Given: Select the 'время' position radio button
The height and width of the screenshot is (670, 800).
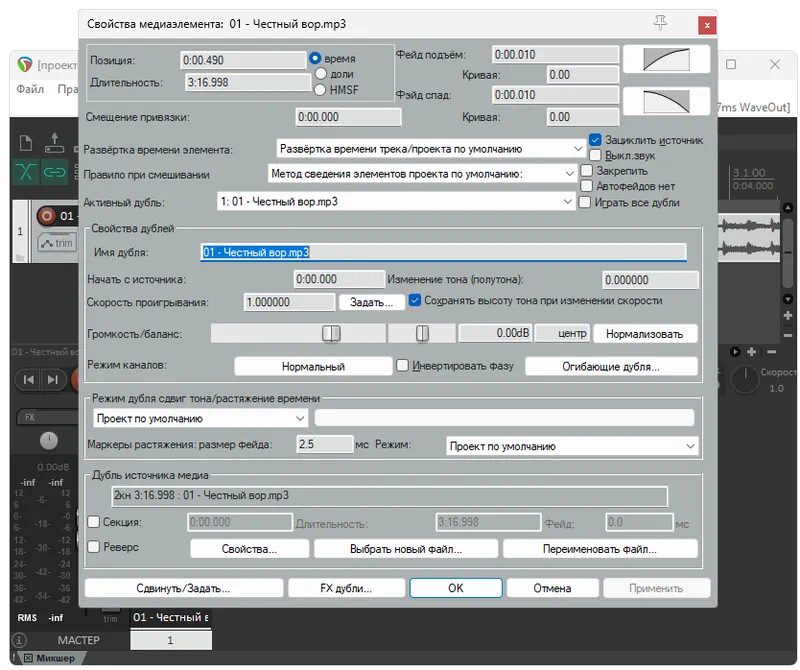Looking at the screenshot, I should (315, 58).
